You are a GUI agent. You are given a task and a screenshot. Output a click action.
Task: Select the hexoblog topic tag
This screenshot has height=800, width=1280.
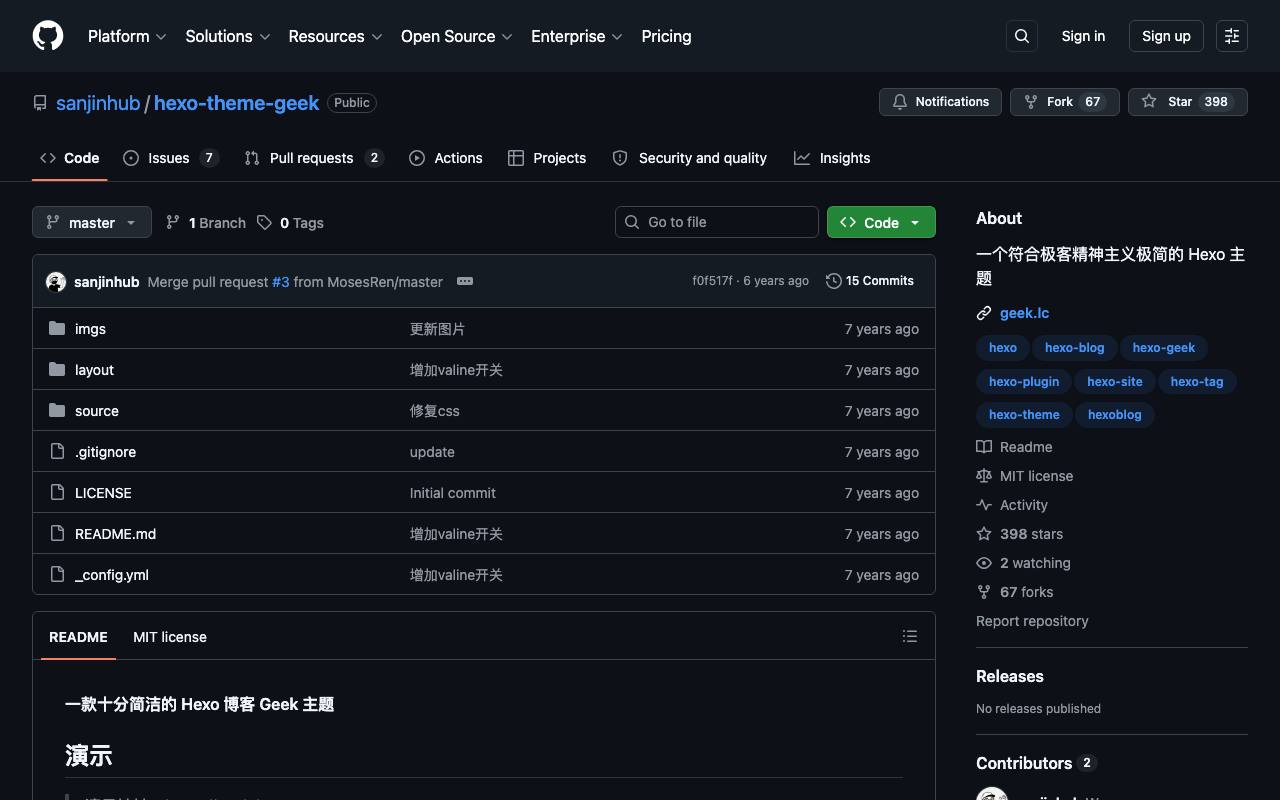1115,415
